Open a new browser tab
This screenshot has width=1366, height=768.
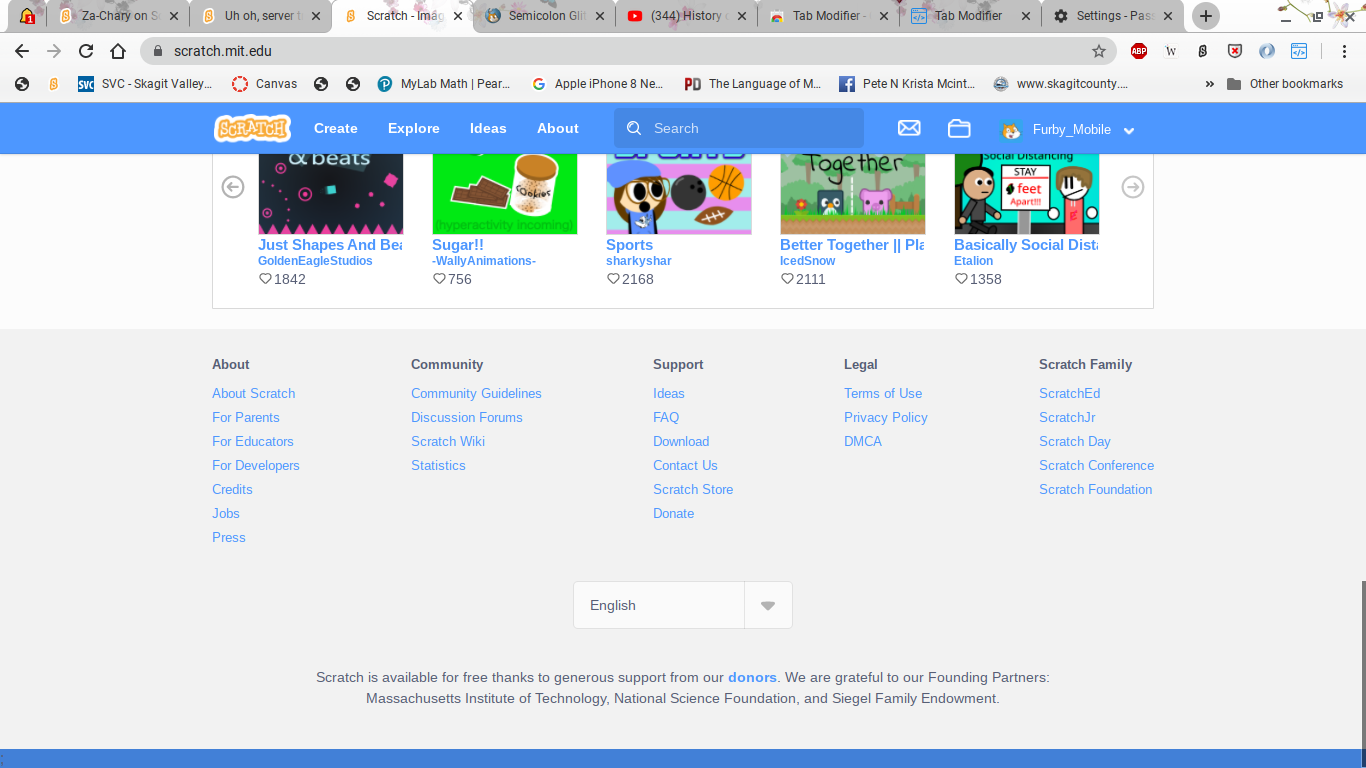pyautogui.click(x=1206, y=16)
